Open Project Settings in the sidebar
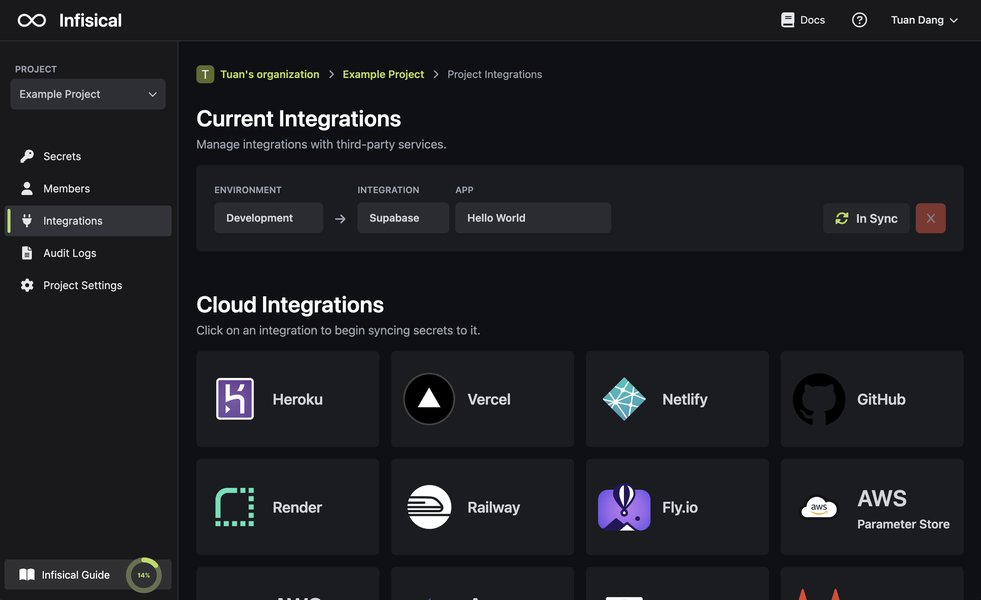This screenshot has width=981, height=600. point(88,285)
